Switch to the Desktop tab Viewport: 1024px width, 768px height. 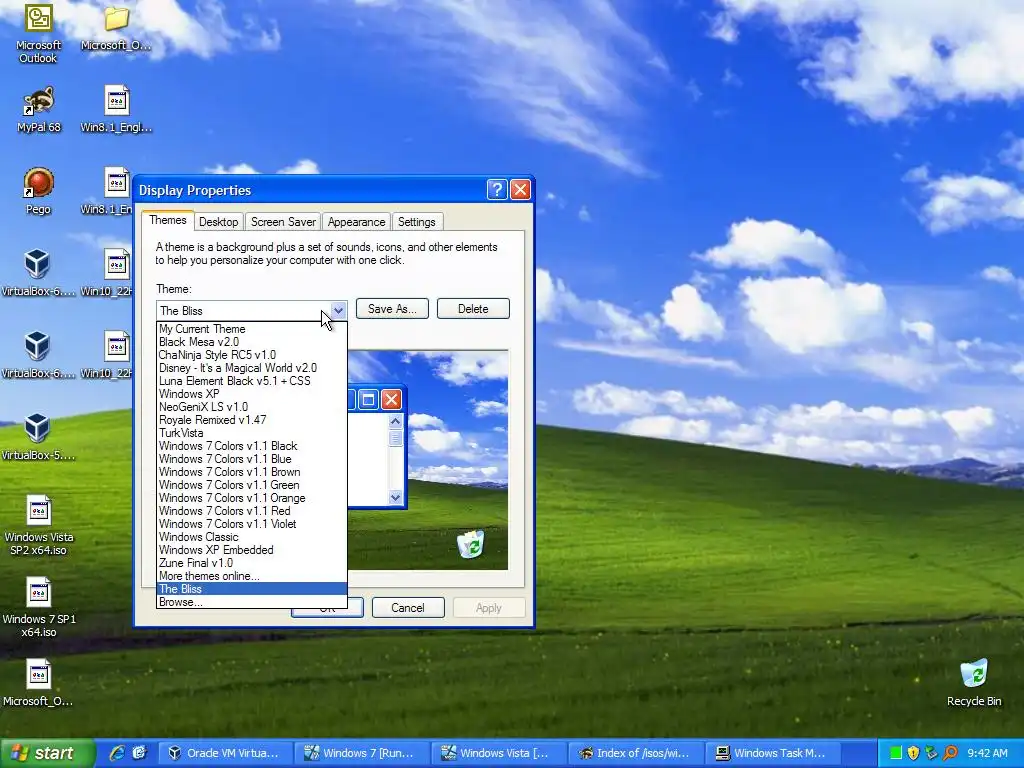[219, 221]
